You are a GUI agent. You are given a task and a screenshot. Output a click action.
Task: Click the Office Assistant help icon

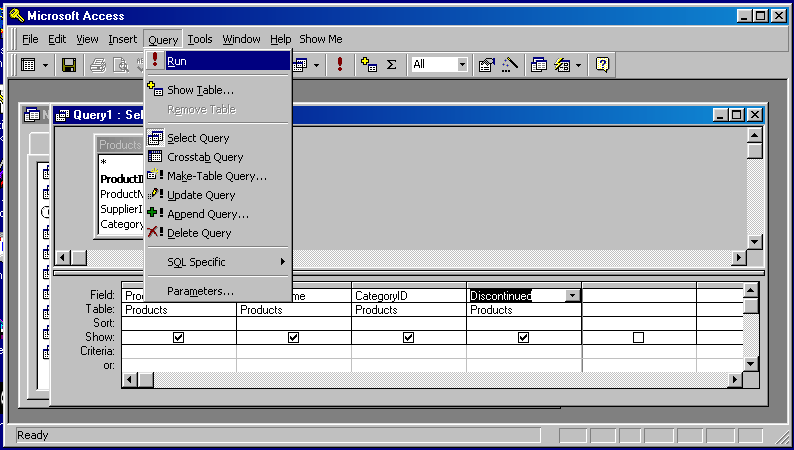tap(602, 64)
